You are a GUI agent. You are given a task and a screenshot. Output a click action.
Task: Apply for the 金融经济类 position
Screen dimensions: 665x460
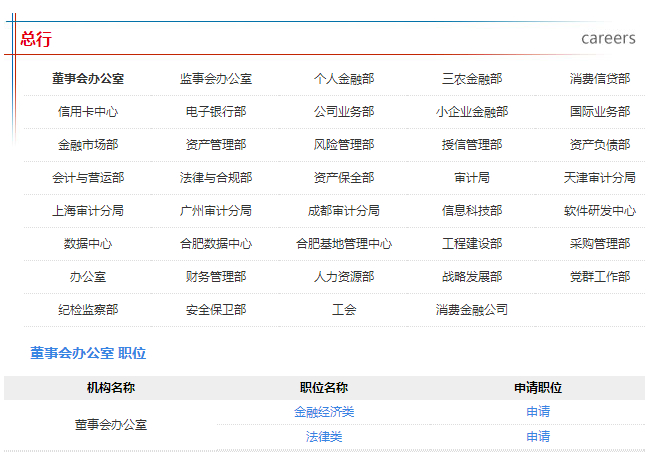pos(538,411)
